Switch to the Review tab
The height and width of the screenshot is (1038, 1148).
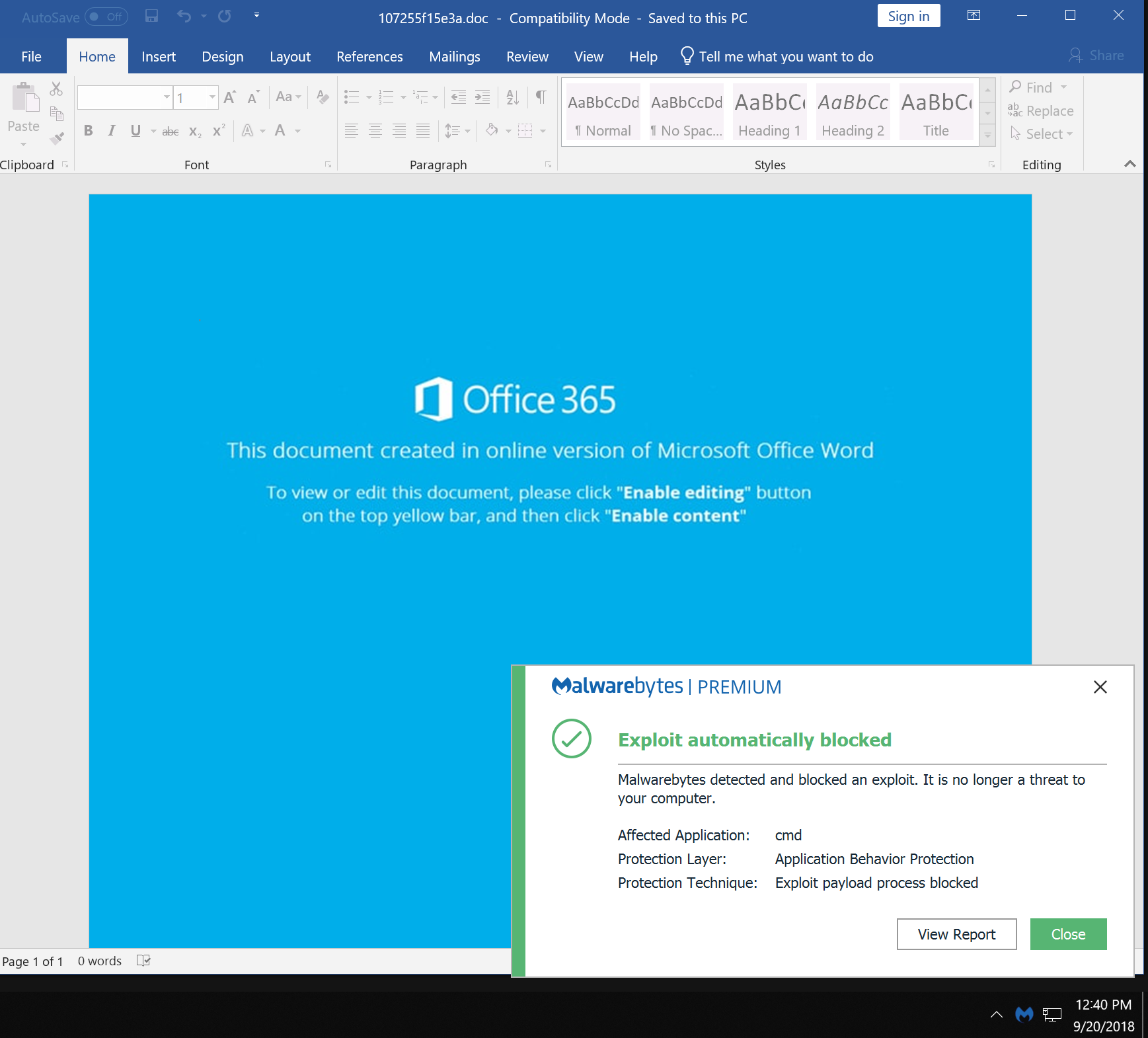click(527, 57)
